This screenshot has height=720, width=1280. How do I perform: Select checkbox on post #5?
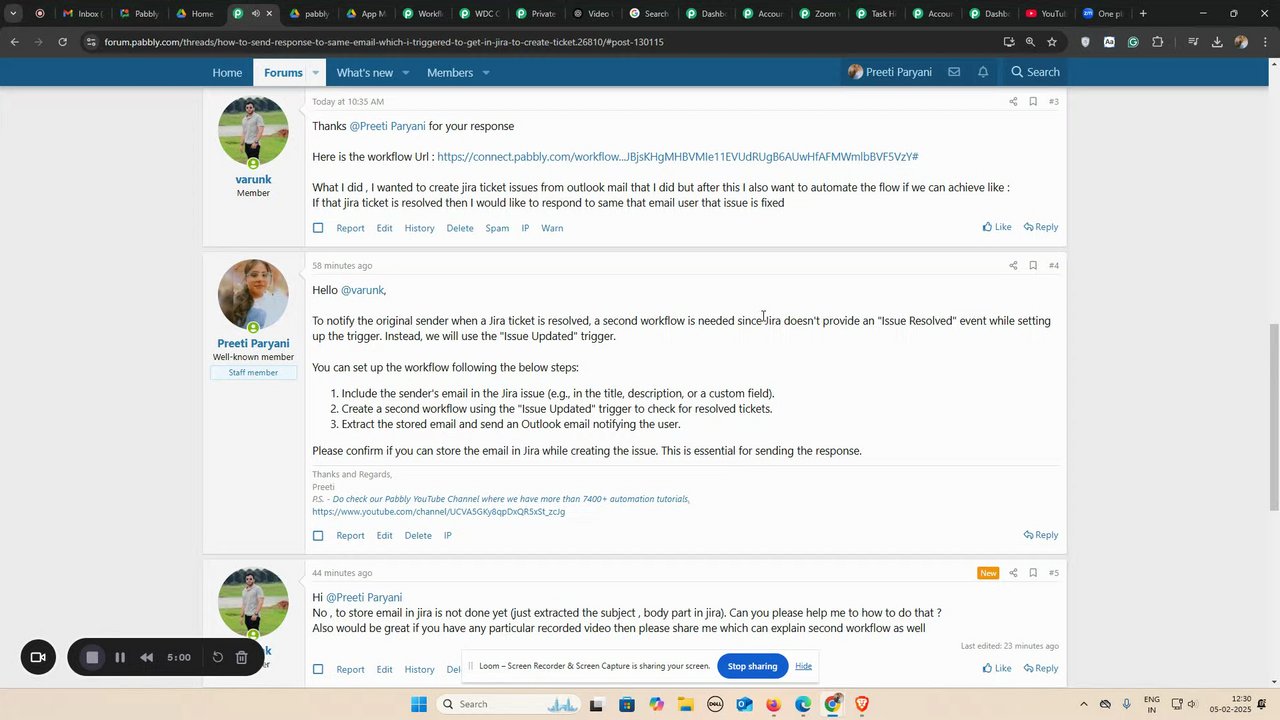point(318,669)
